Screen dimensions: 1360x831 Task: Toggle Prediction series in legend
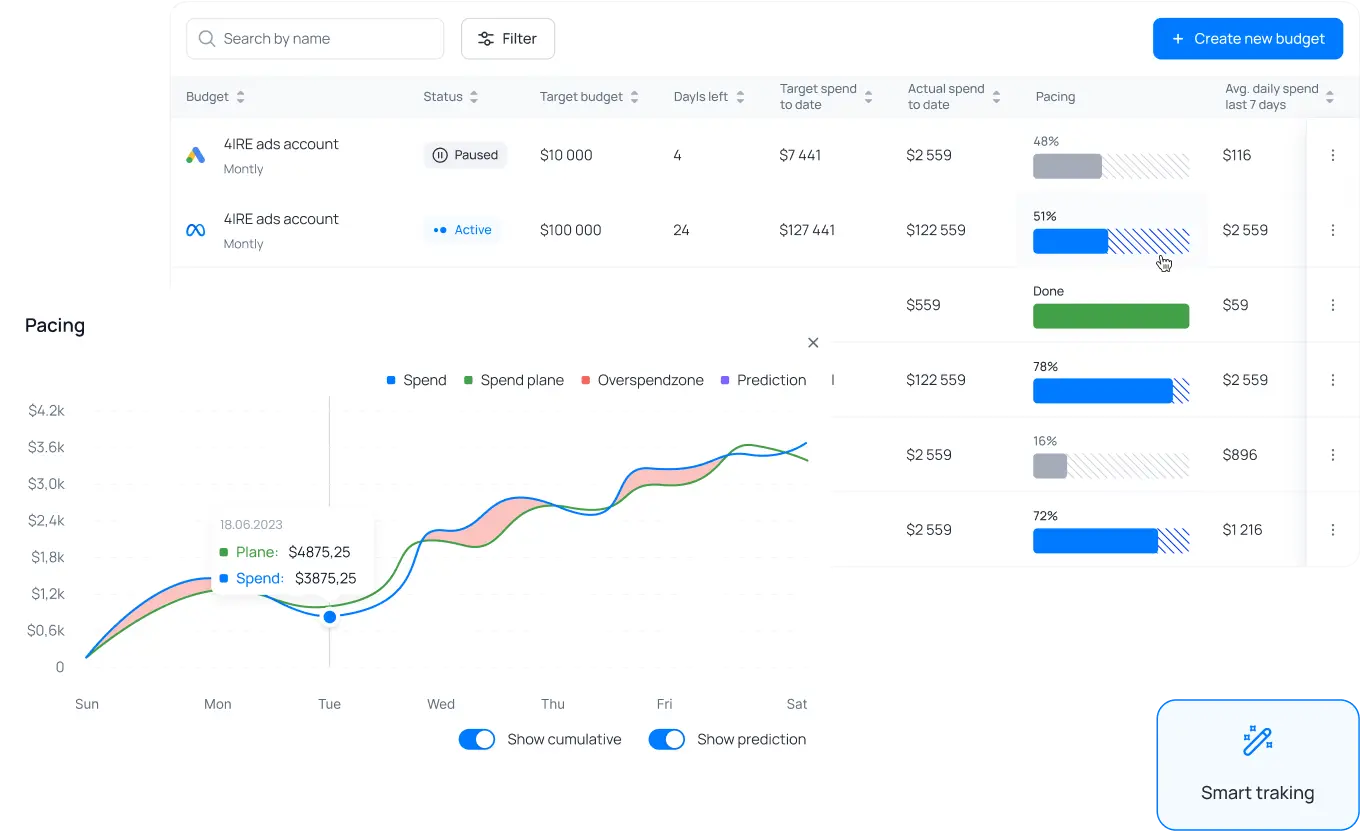(x=763, y=380)
